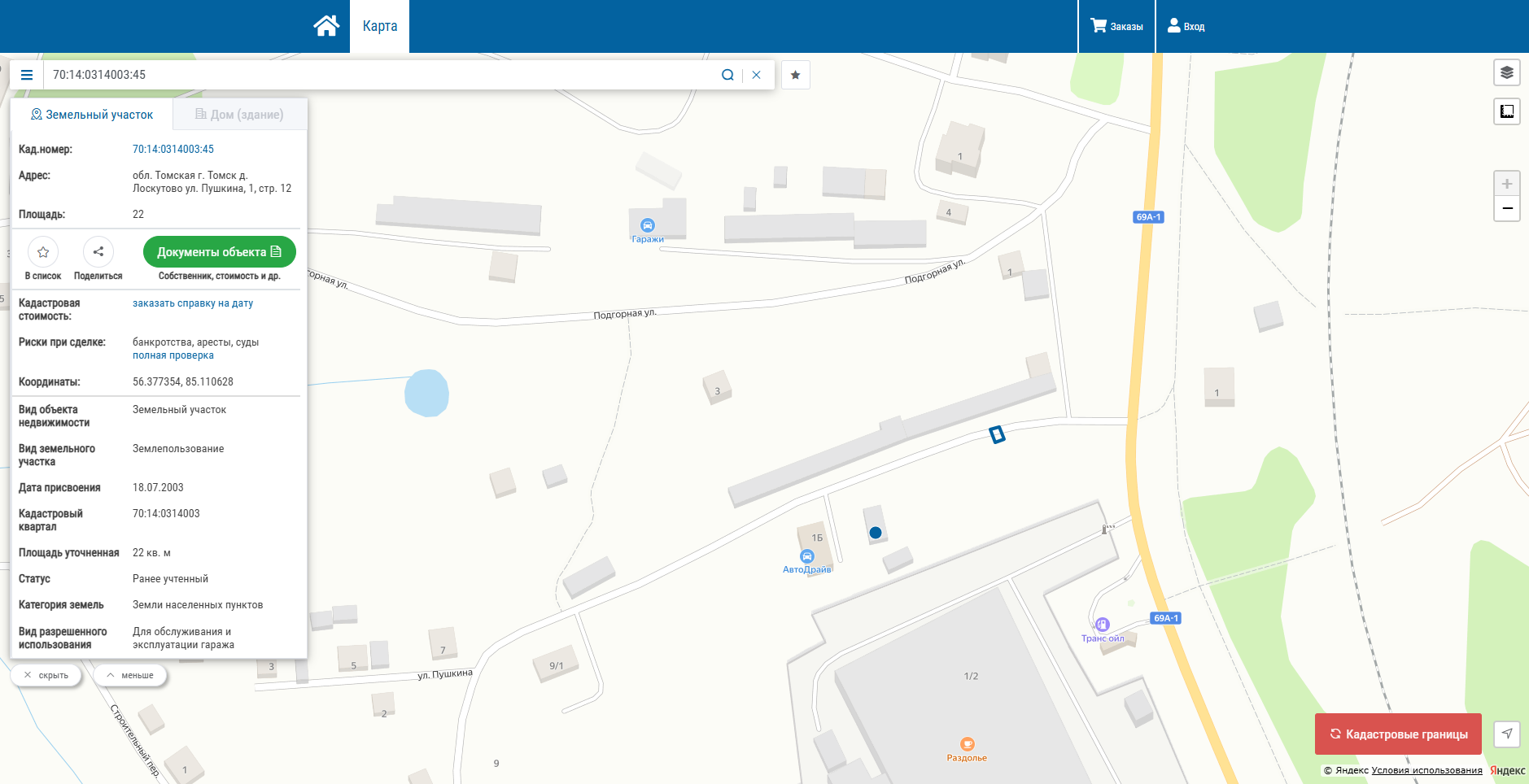
Task: Share the parcel via Поделиться icon
Action: coord(98,252)
